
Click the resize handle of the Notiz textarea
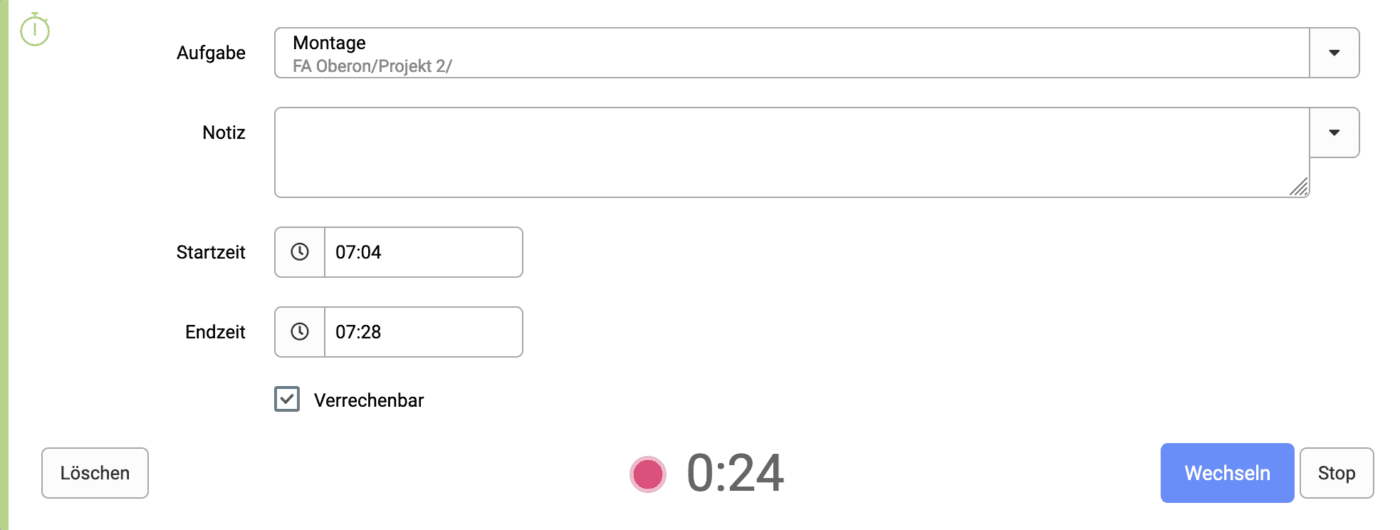[1298, 186]
